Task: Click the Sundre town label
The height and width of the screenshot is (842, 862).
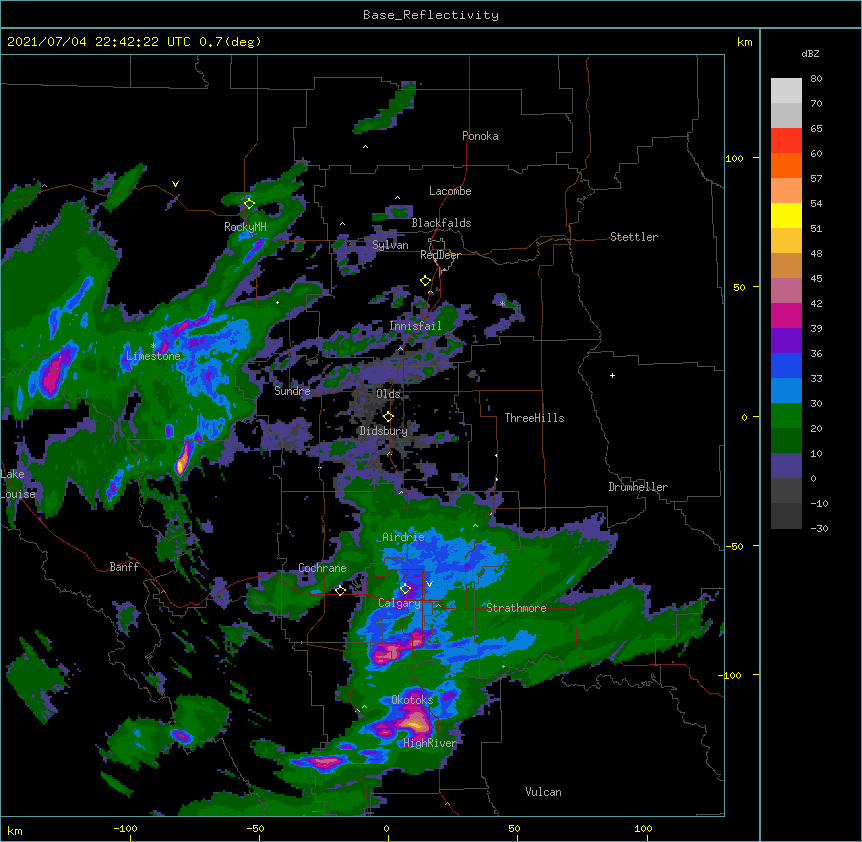Action: [x=292, y=391]
